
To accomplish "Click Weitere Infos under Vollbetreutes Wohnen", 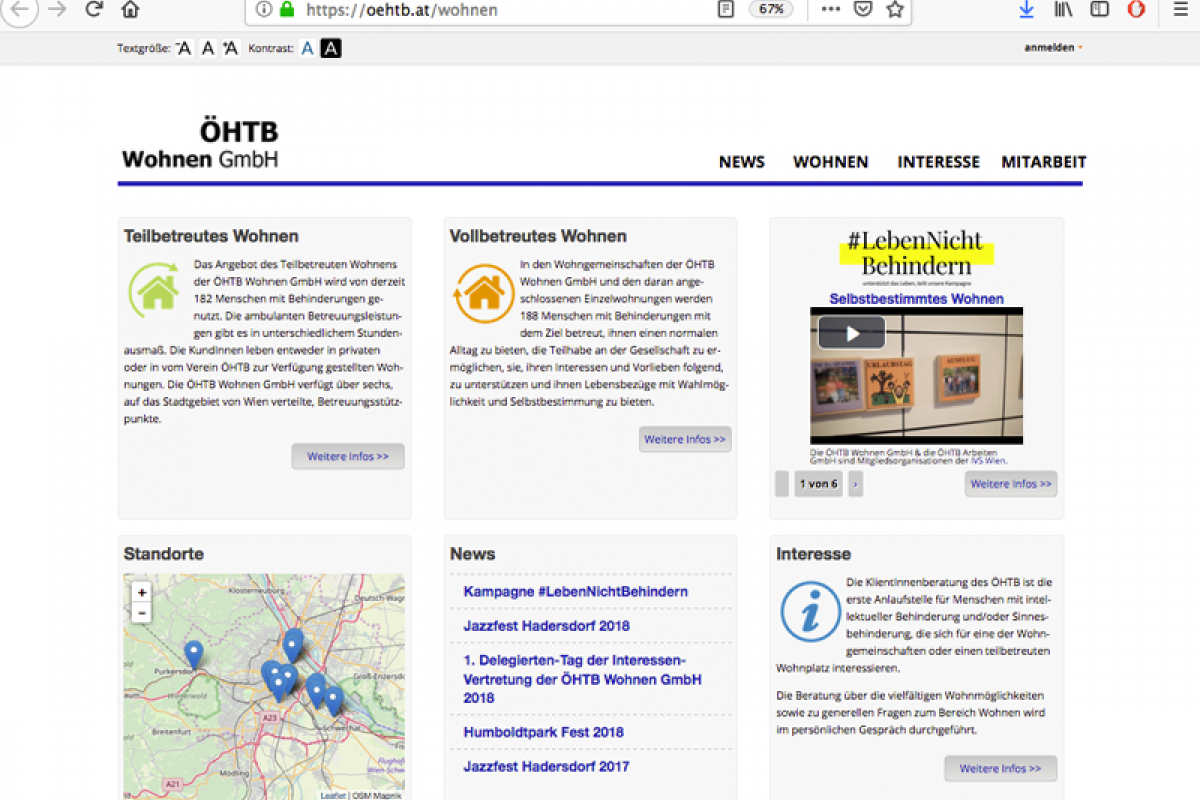I will pos(685,440).
